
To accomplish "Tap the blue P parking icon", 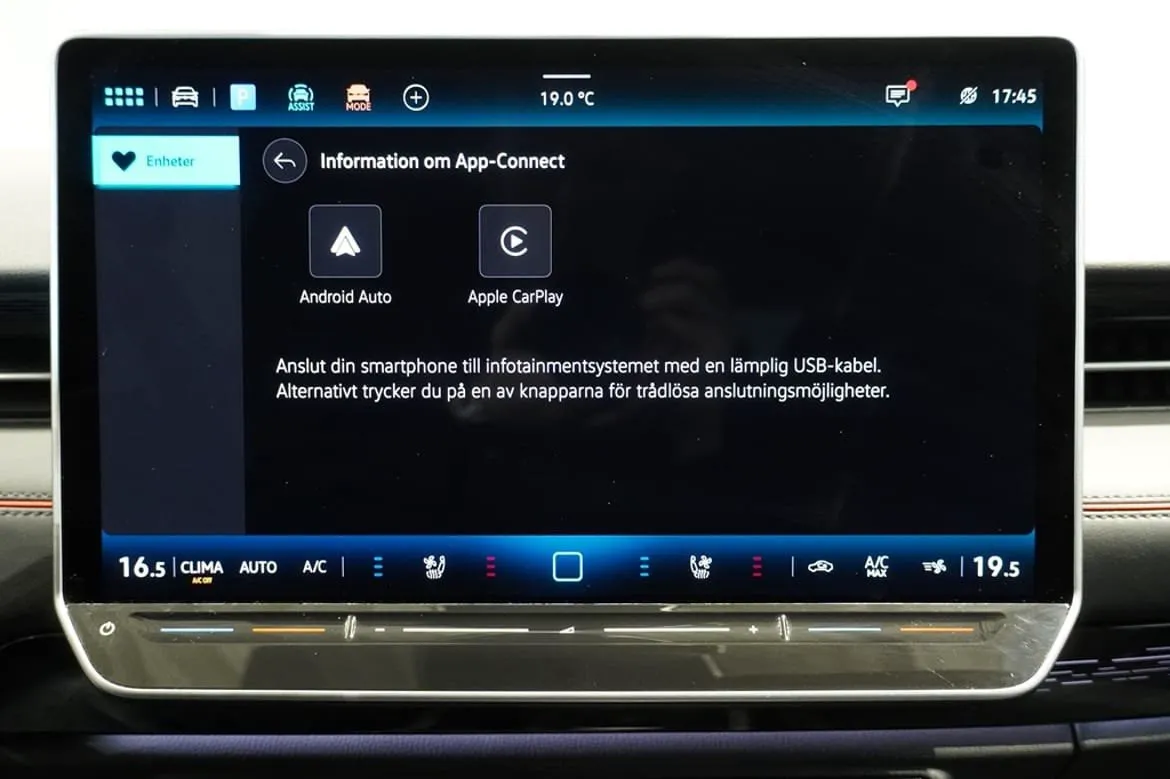I will point(243,98).
